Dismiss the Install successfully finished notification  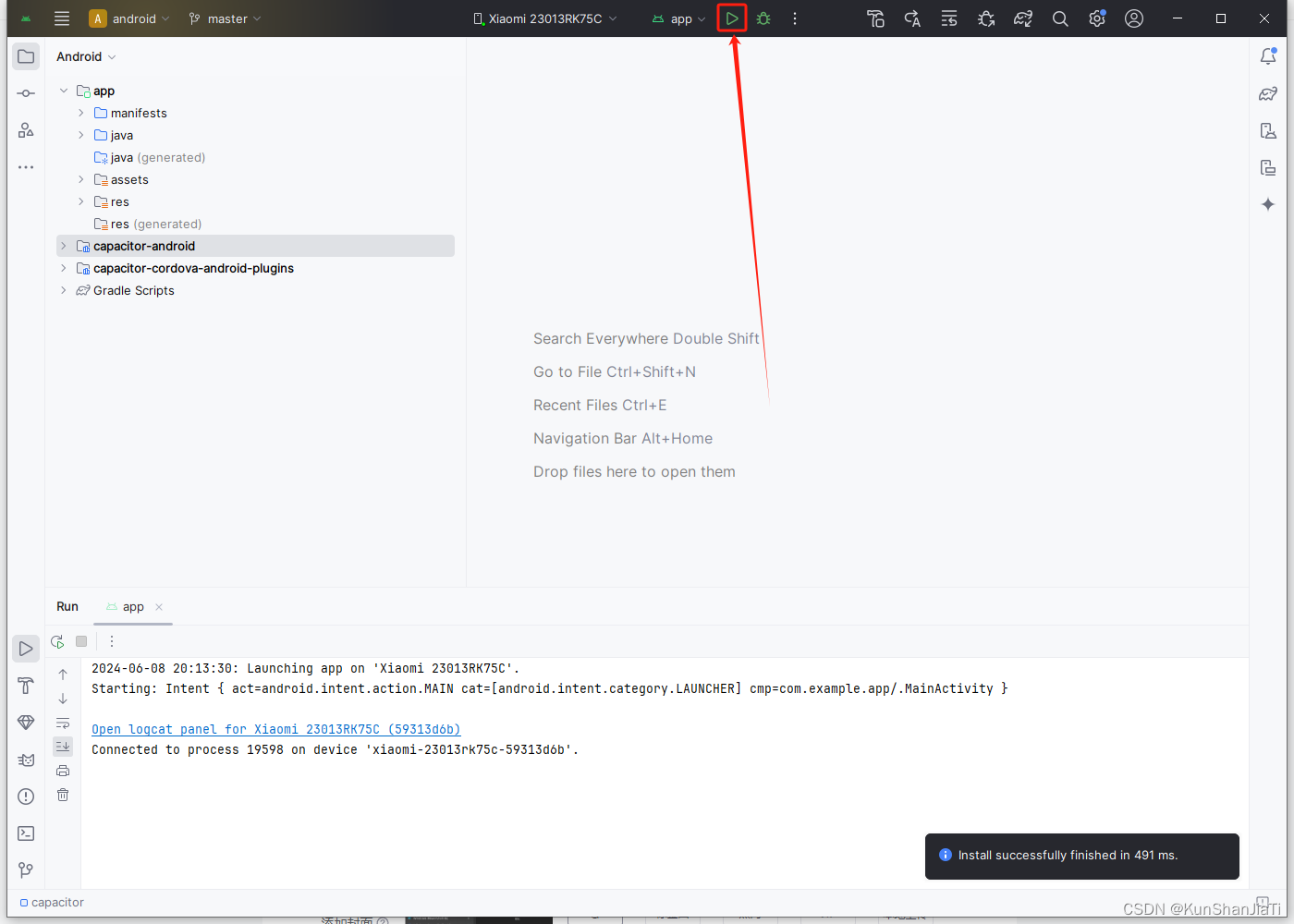(x=1081, y=856)
